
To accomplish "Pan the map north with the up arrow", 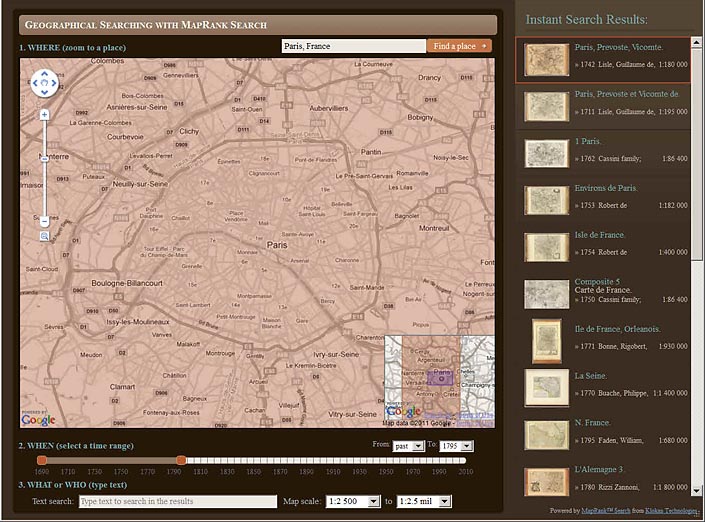I will point(44,73).
